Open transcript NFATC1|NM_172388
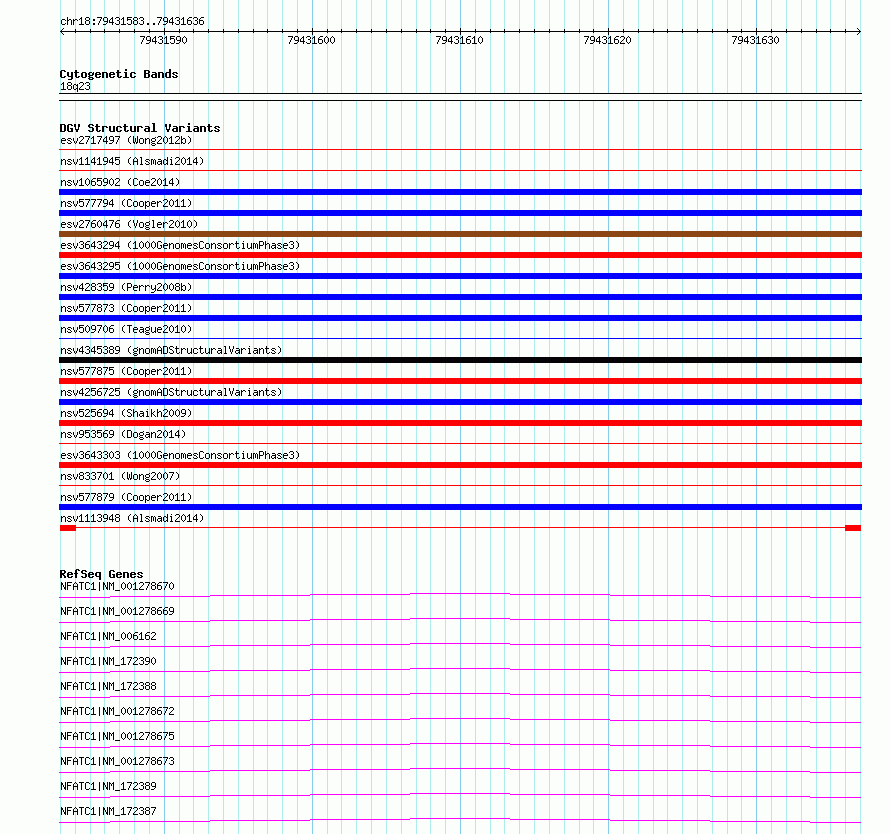The height and width of the screenshot is (834, 890). click(x=108, y=686)
